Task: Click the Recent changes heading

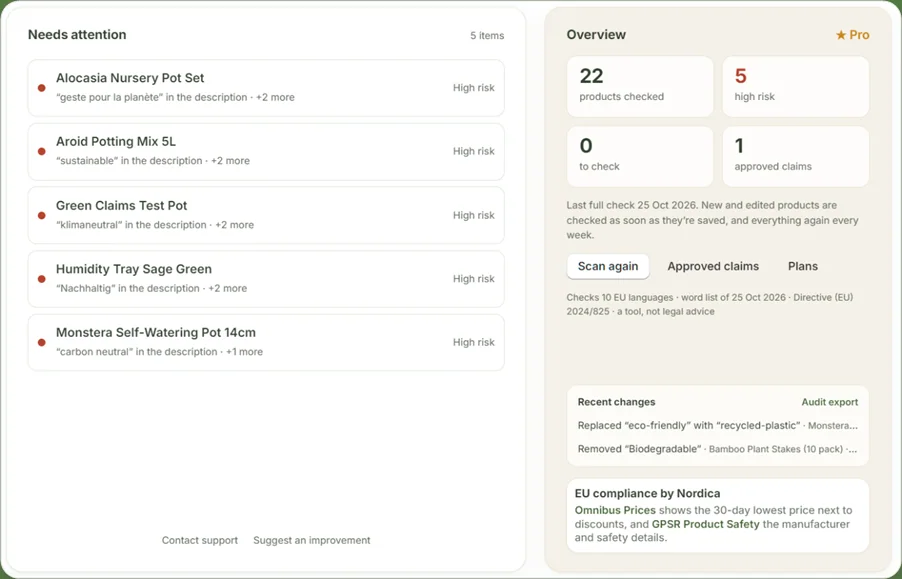Action: [x=616, y=402]
